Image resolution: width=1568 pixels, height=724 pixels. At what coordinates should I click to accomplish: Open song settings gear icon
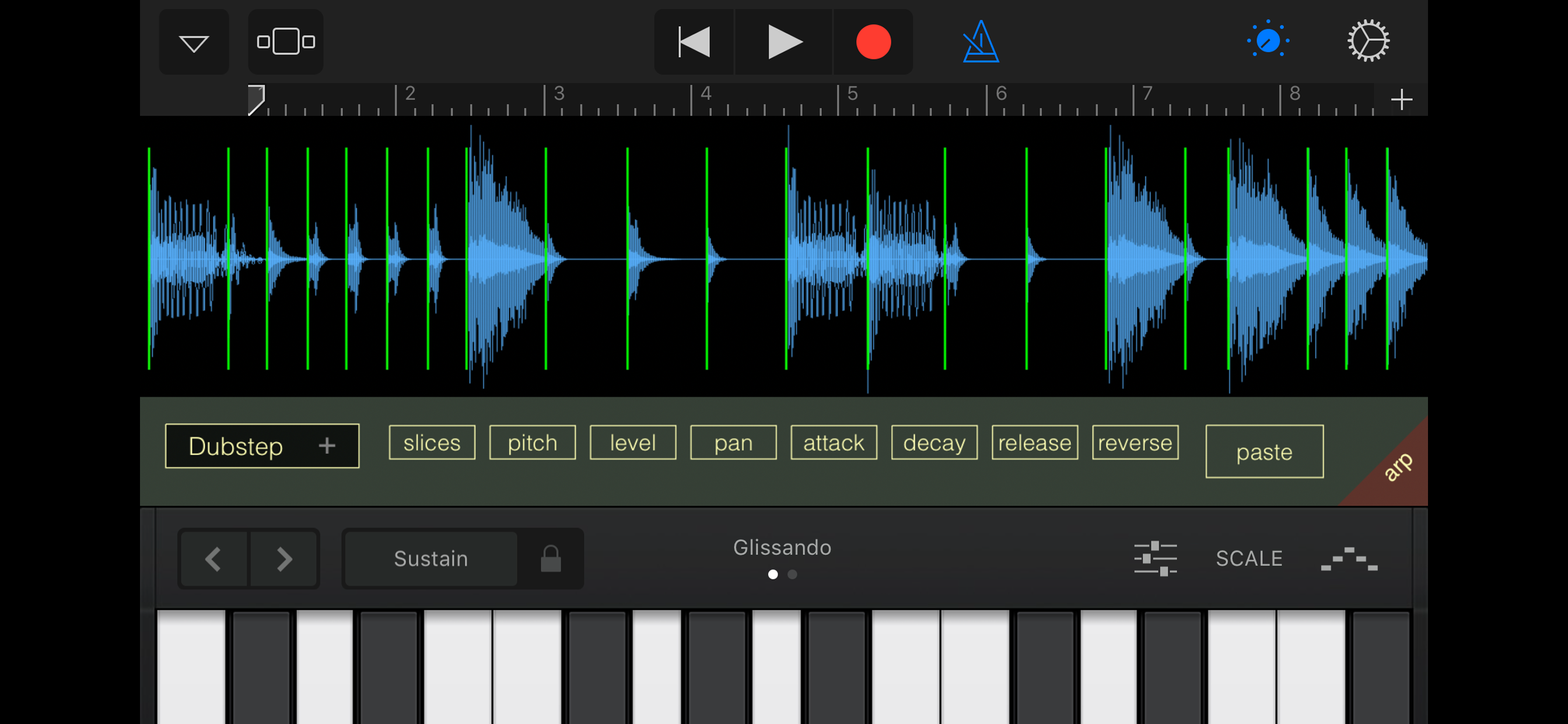[1368, 41]
